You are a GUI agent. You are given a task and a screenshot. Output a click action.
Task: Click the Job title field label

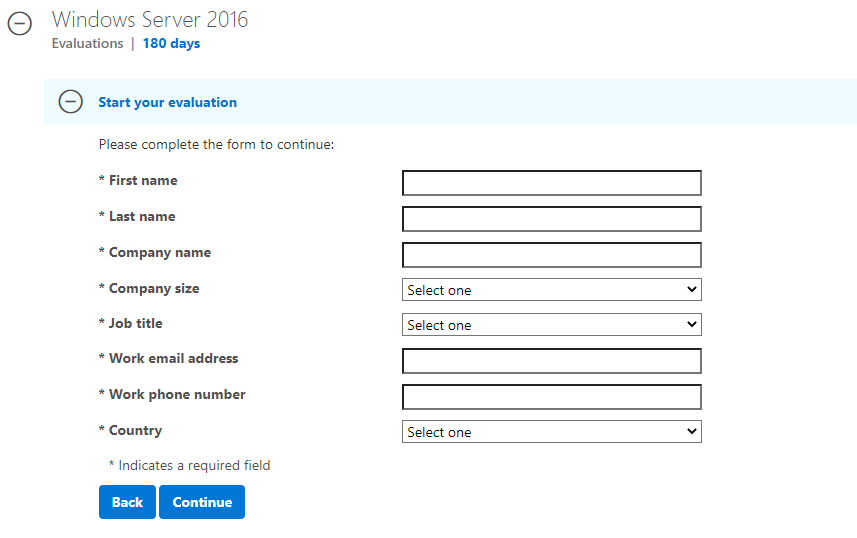coord(136,324)
